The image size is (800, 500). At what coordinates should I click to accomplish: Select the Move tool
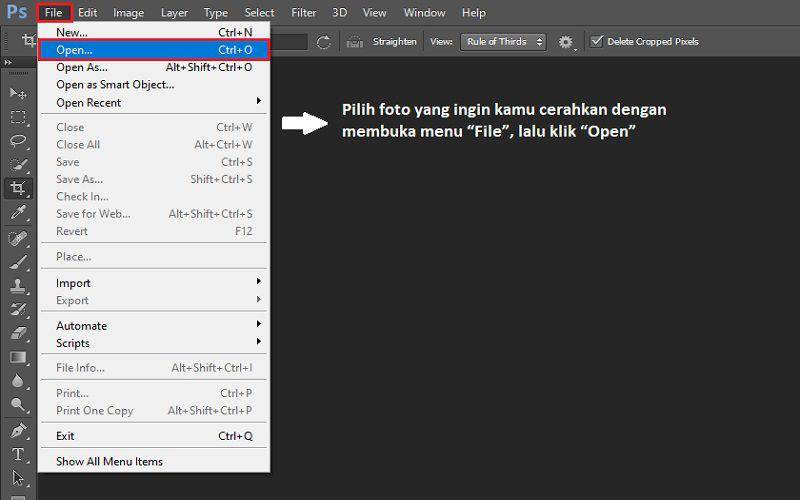[18, 93]
